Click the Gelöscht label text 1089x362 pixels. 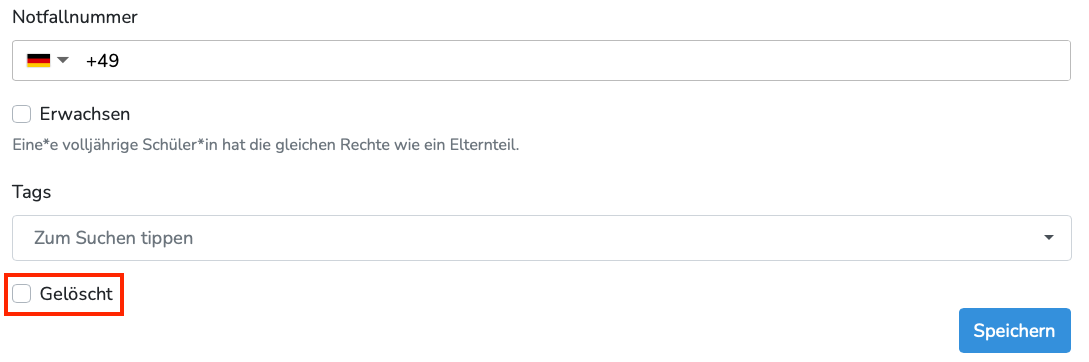pyautogui.click(x=76, y=295)
